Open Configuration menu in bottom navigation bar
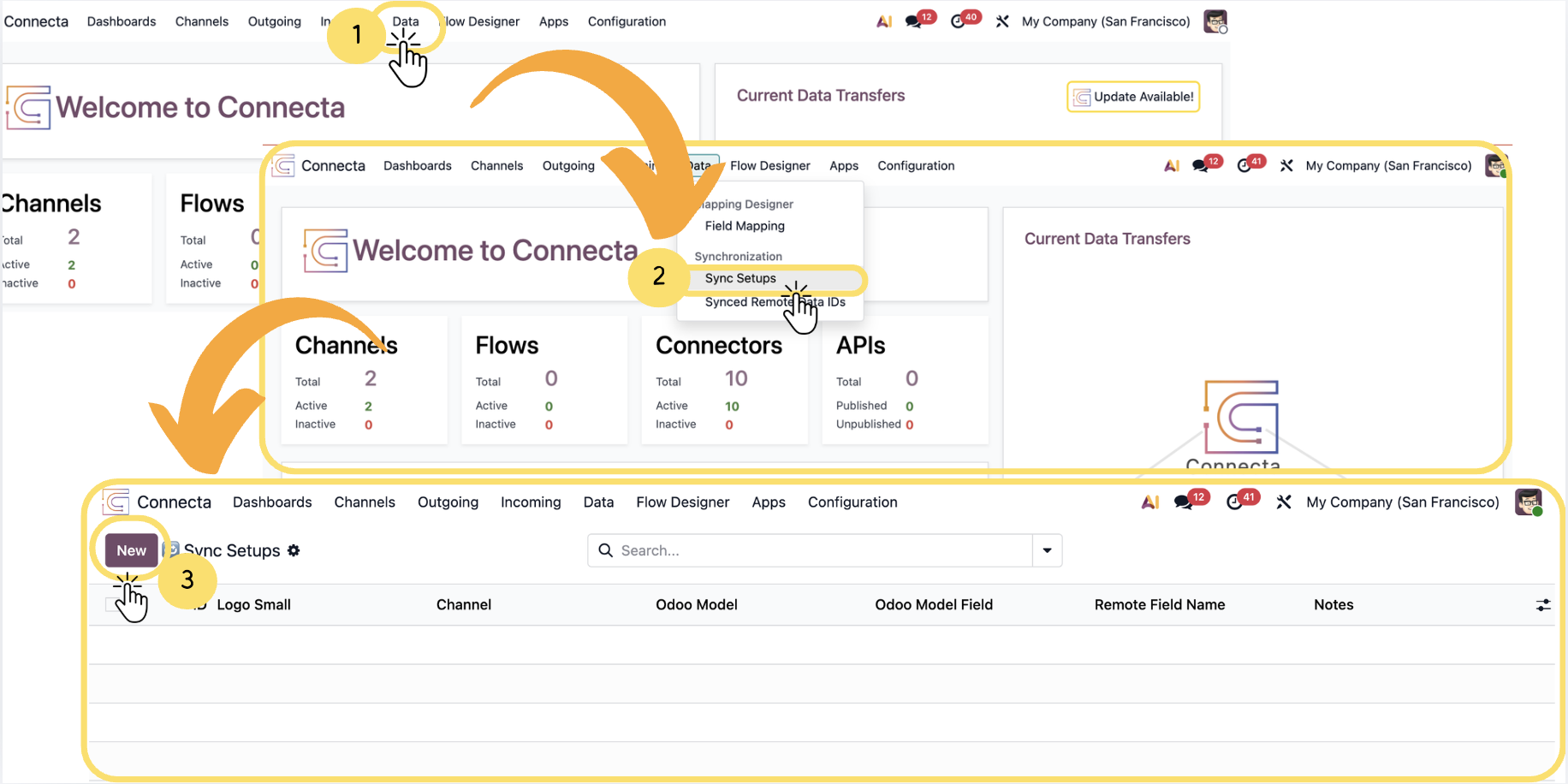This screenshot has height=784, width=1568. point(852,502)
